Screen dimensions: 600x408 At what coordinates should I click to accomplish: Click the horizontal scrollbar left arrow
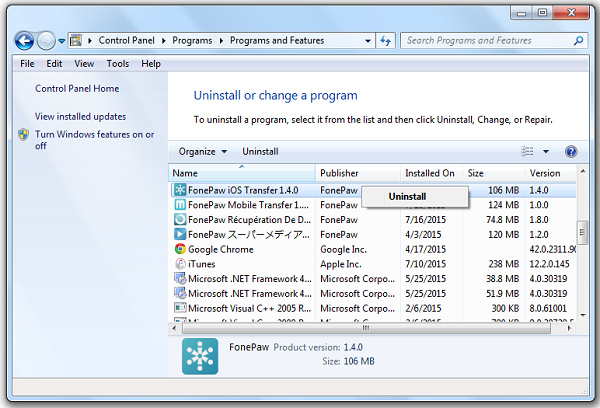coord(174,328)
